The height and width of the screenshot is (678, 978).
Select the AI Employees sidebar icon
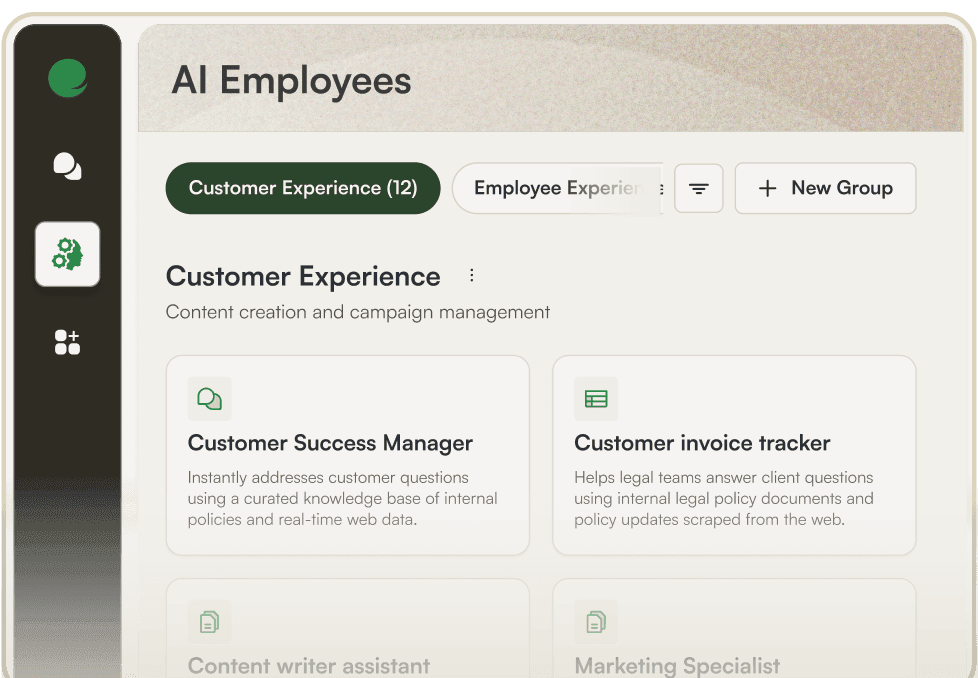tap(67, 254)
